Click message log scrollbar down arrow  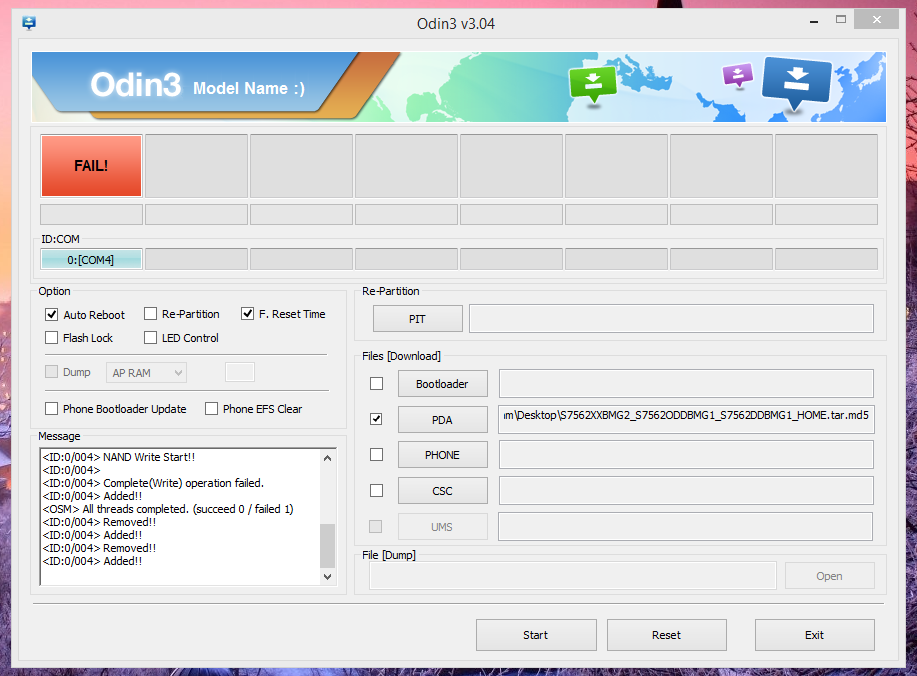point(328,577)
